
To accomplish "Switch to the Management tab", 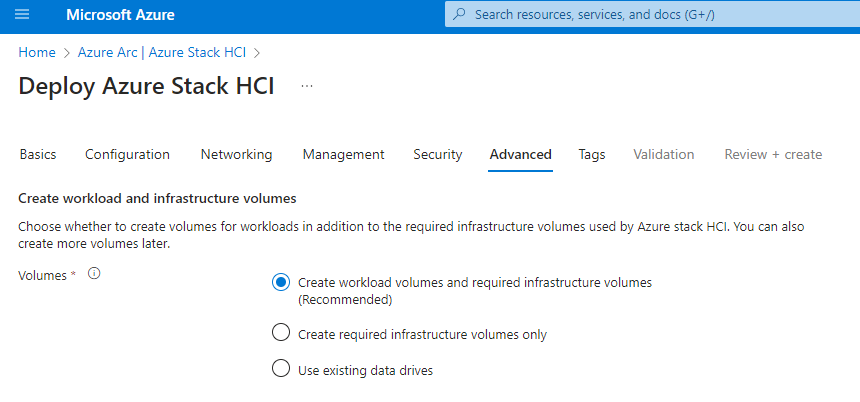I will 343,154.
